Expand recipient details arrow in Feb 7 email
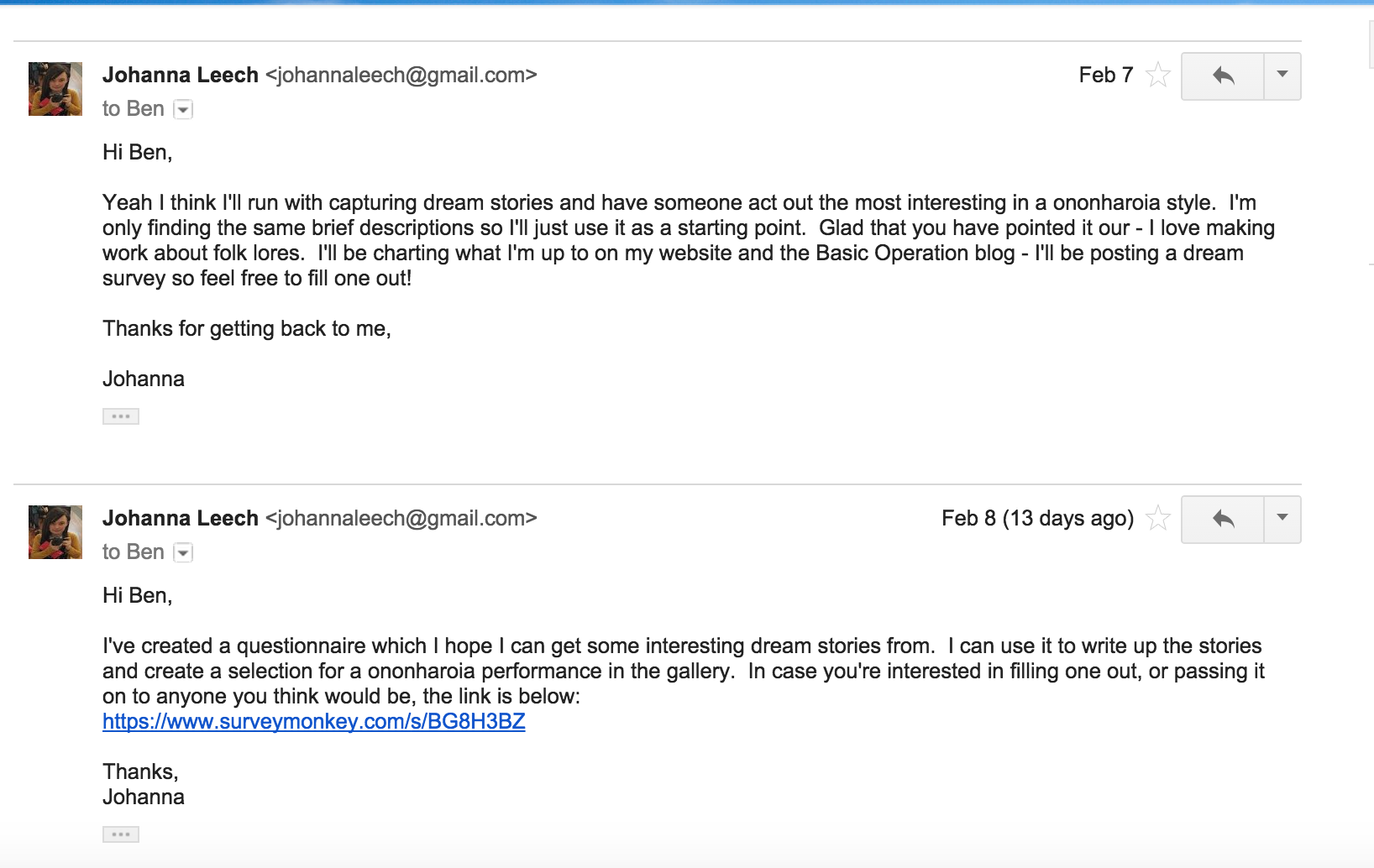The height and width of the screenshot is (868, 1374). 183,110
